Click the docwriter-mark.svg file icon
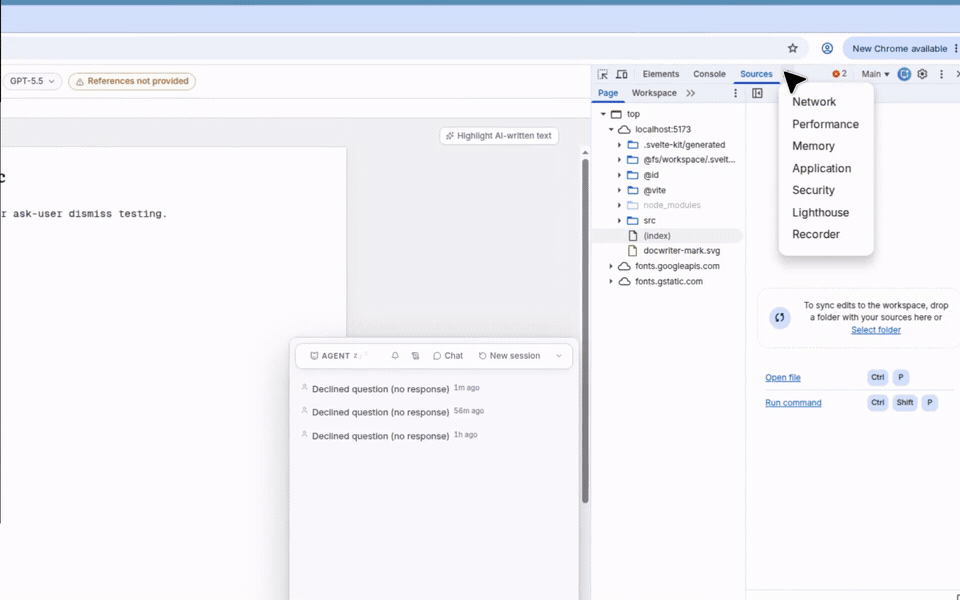Image resolution: width=960 pixels, height=600 pixels. [x=633, y=250]
